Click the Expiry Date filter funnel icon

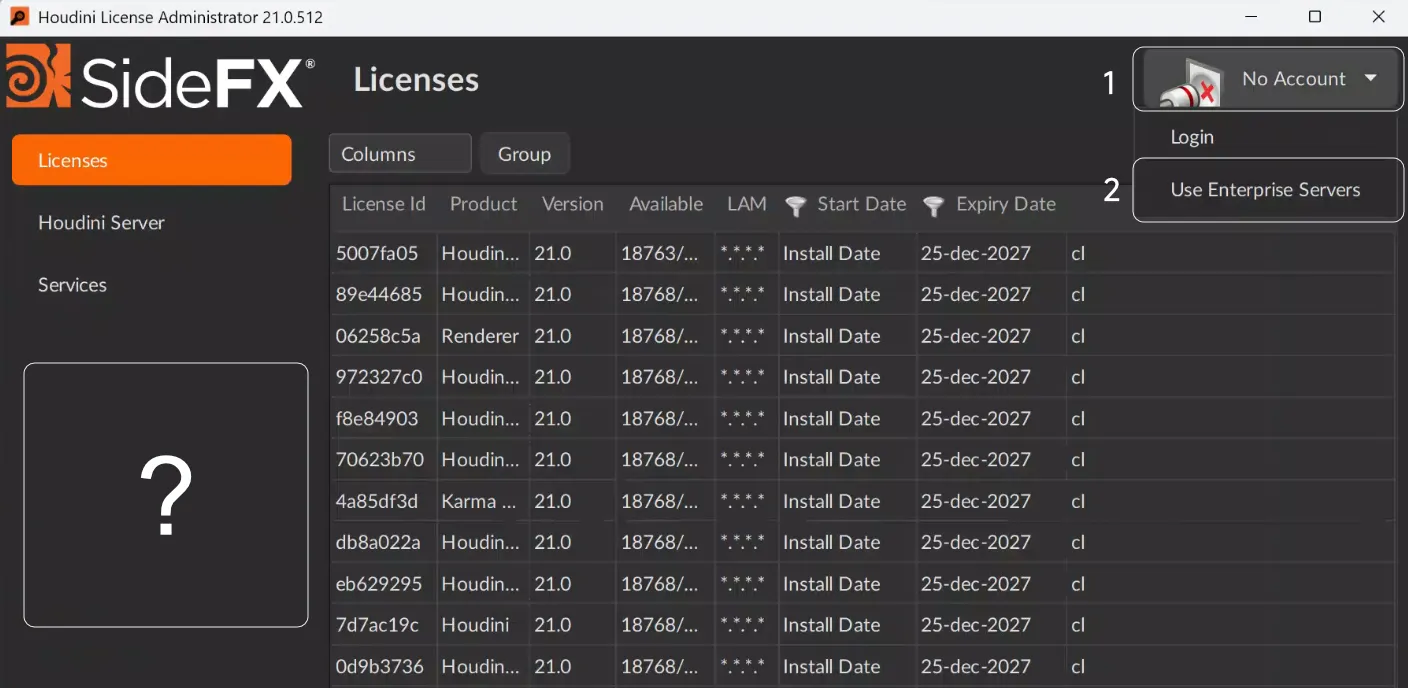(933, 206)
